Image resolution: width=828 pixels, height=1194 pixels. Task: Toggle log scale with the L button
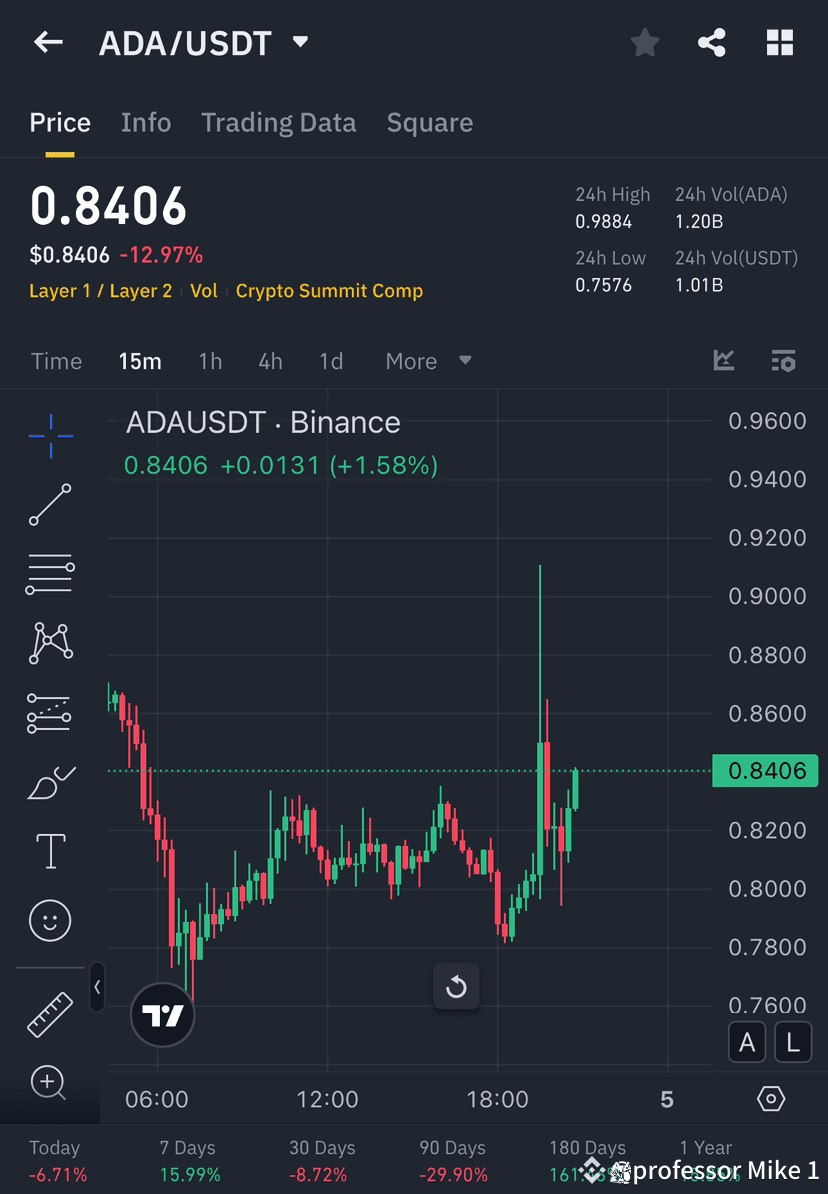(x=793, y=1042)
